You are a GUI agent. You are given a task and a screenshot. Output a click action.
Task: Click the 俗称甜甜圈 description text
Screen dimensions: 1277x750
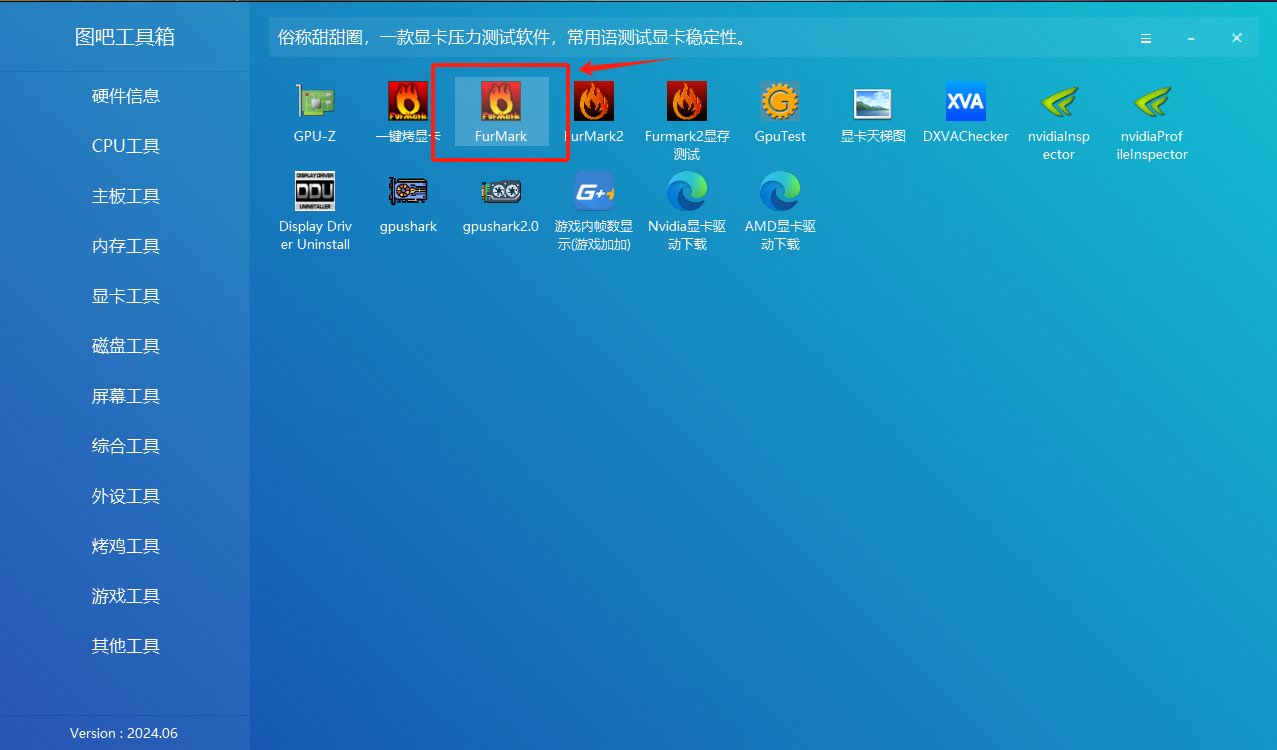click(x=513, y=38)
